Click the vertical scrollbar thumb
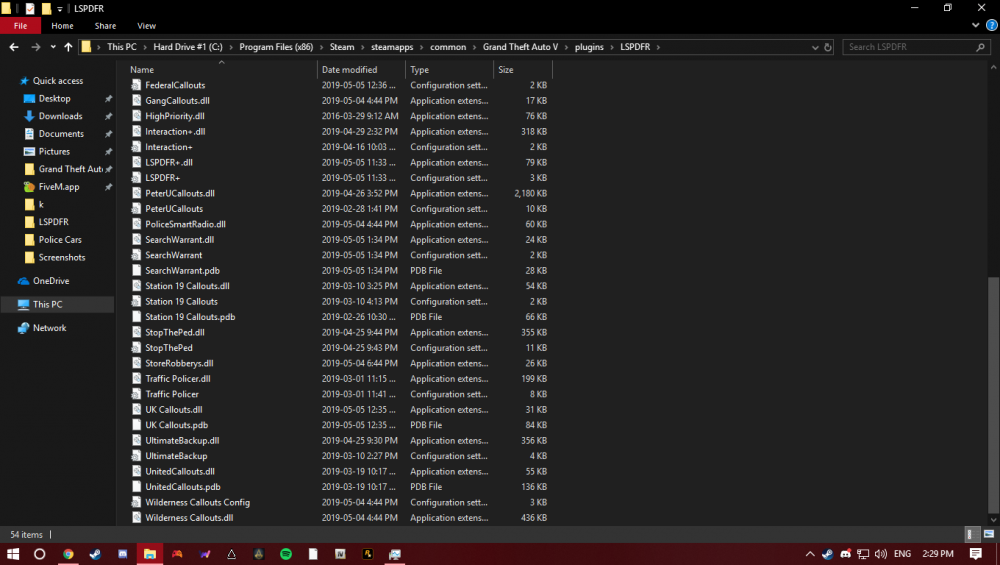 993,393
